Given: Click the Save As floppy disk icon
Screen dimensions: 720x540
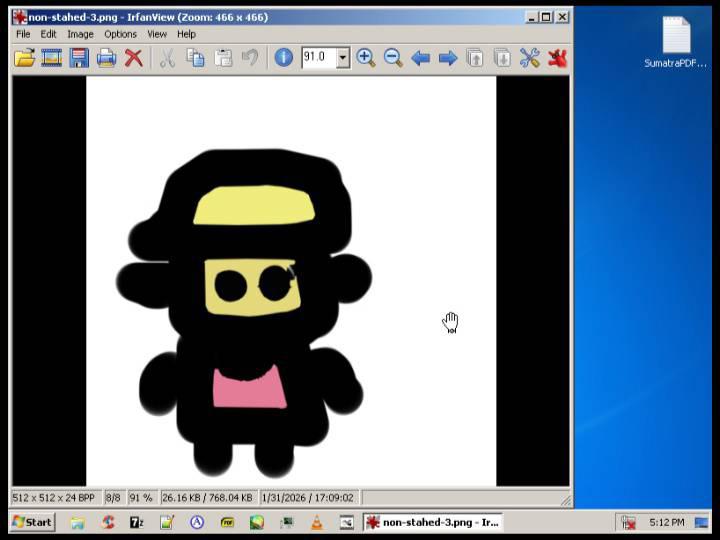Looking at the screenshot, I should click(79, 58).
